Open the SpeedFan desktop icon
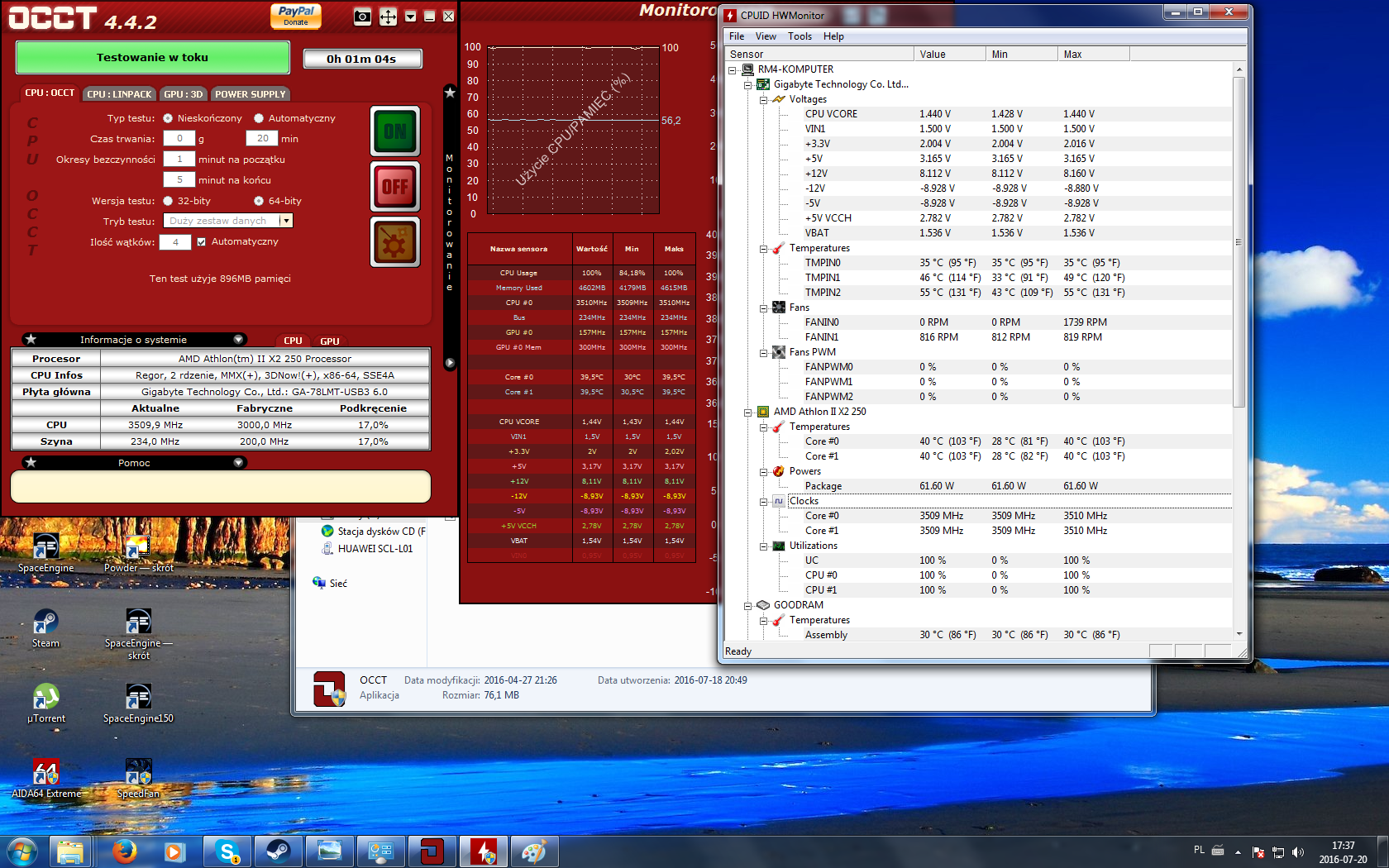The width and height of the screenshot is (1389, 868). [x=138, y=780]
